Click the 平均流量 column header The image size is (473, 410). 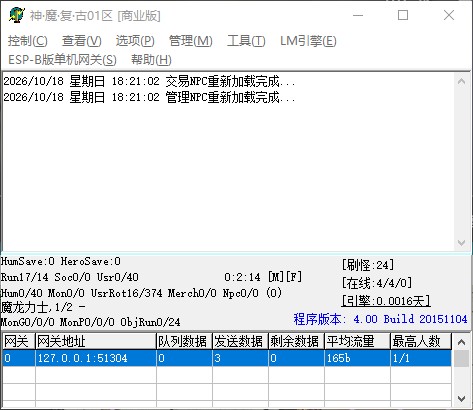pyautogui.click(x=357, y=341)
